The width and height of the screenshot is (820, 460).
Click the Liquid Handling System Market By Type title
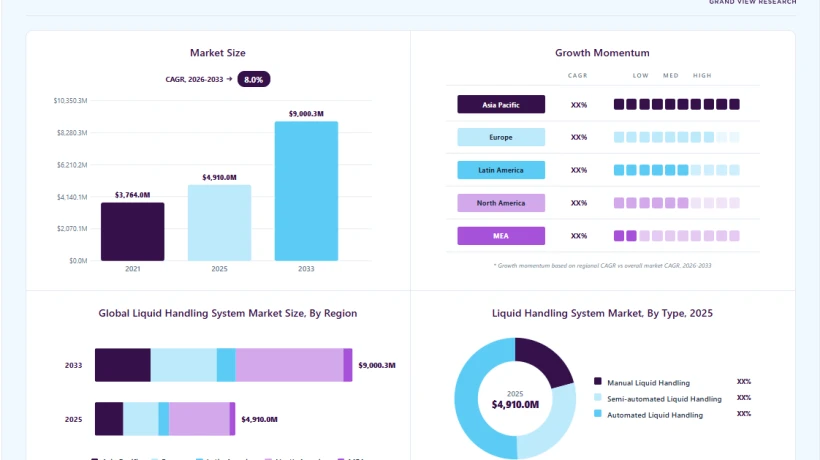pyautogui.click(x=602, y=313)
